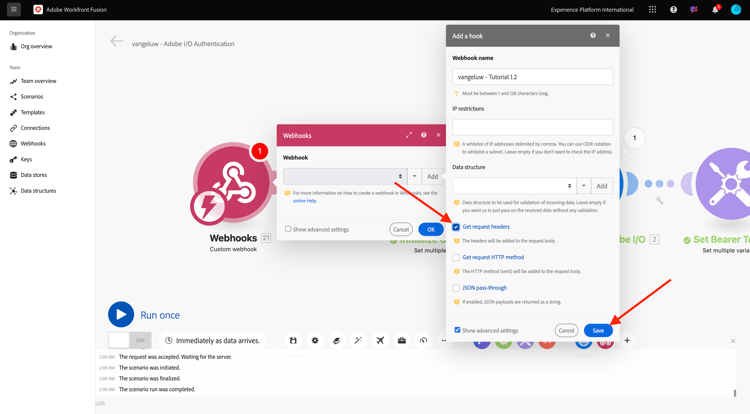Screen dimensions: 750x414
Task: Click the log scrollbar handle
Action: [735, 393]
